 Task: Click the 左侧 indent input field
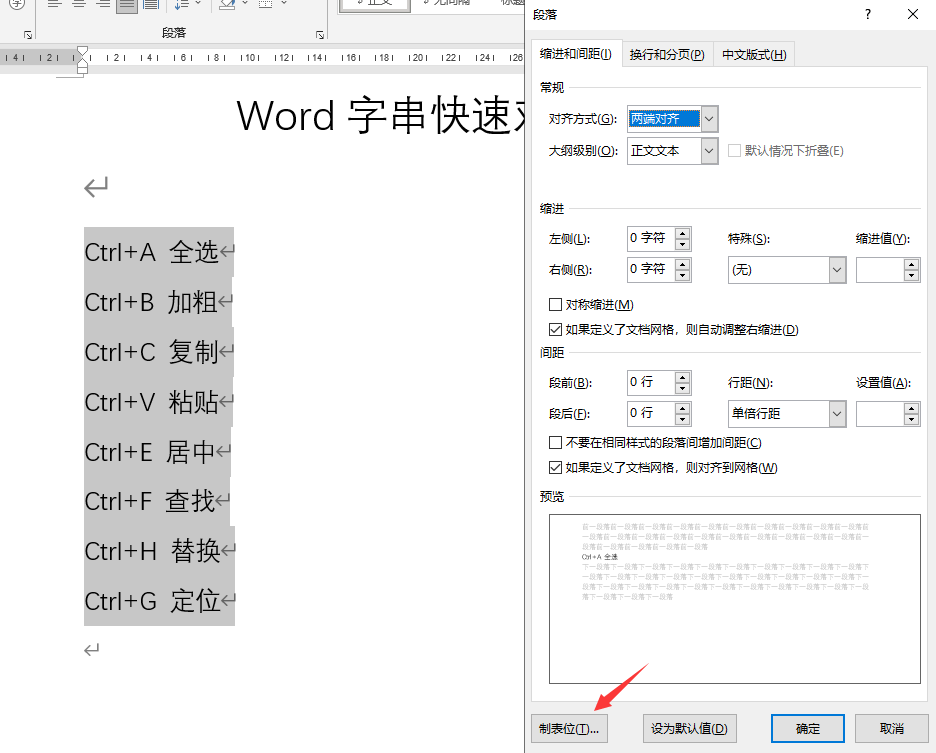[x=651, y=238]
